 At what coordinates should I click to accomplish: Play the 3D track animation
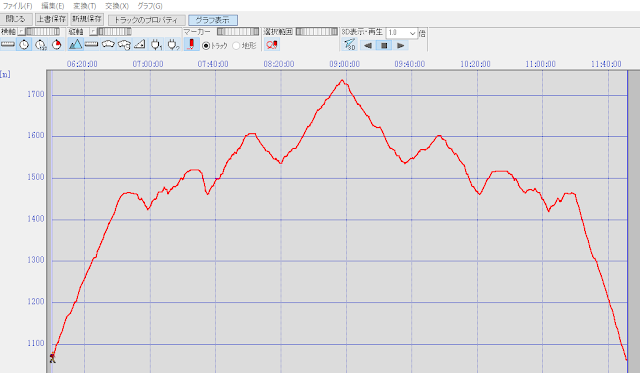400,45
